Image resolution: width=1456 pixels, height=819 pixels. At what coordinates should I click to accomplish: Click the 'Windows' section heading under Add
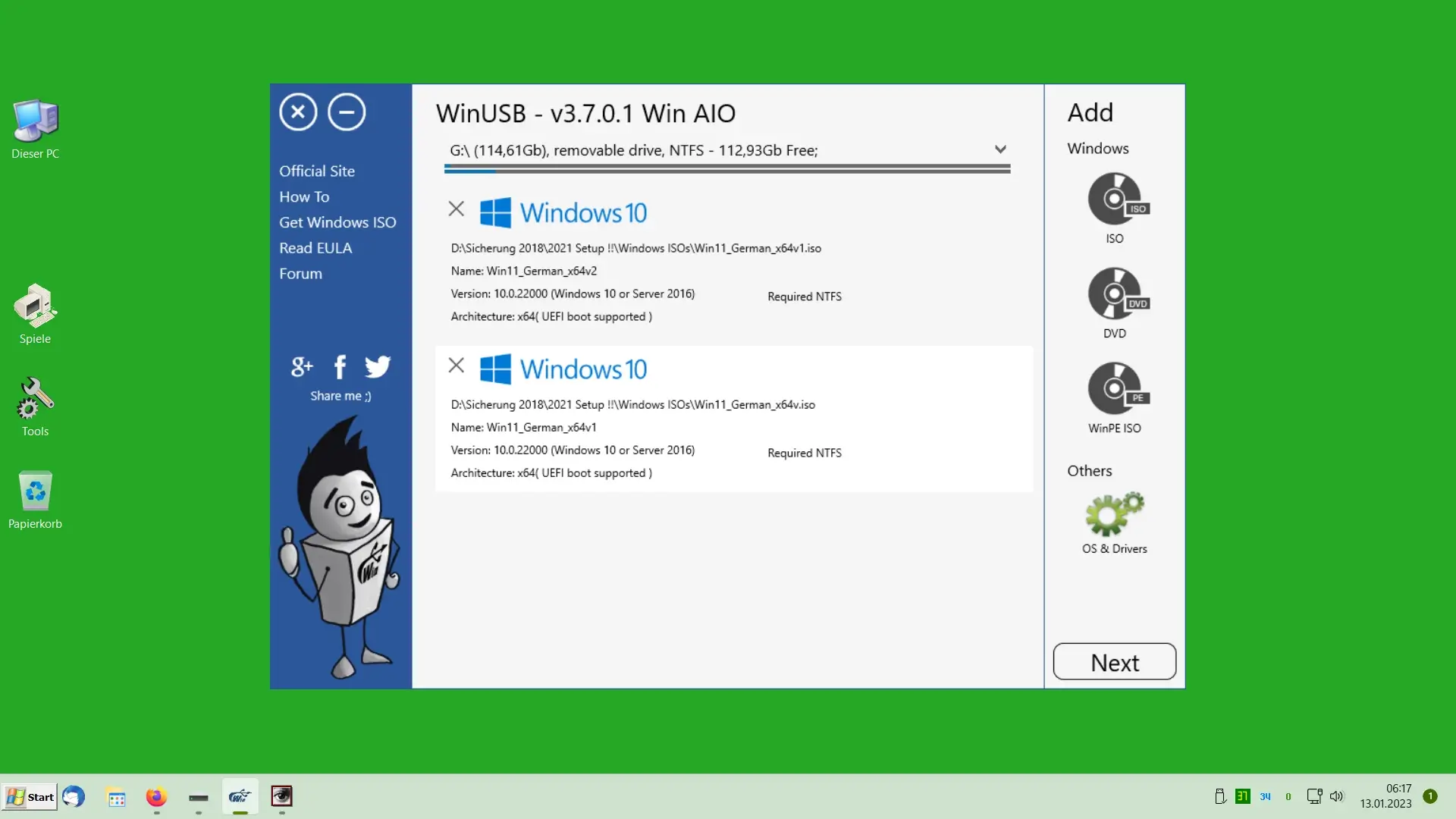coord(1098,149)
